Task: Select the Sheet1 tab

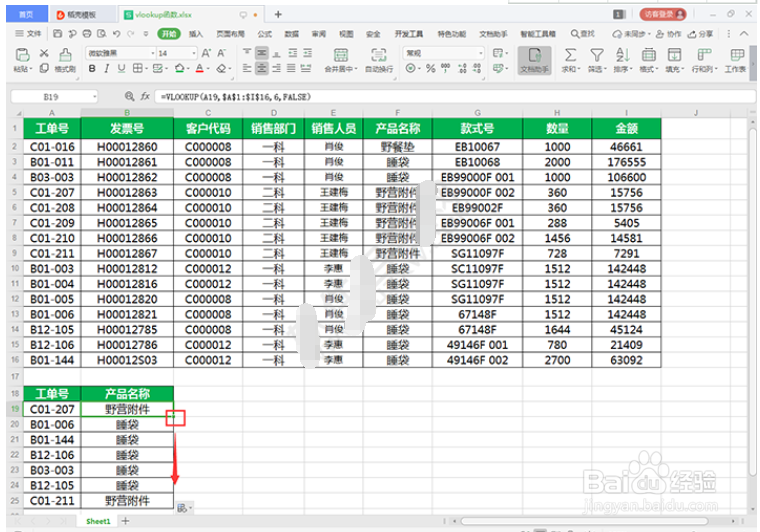Action: click(98, 521)
